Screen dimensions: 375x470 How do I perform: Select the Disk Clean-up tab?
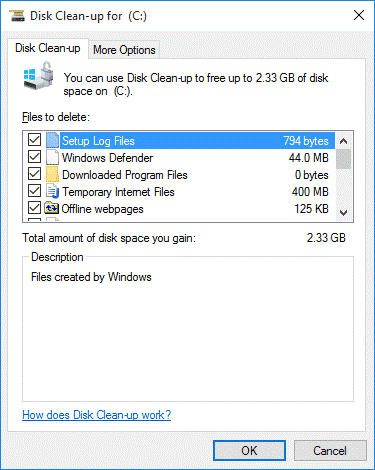[48, 48]
